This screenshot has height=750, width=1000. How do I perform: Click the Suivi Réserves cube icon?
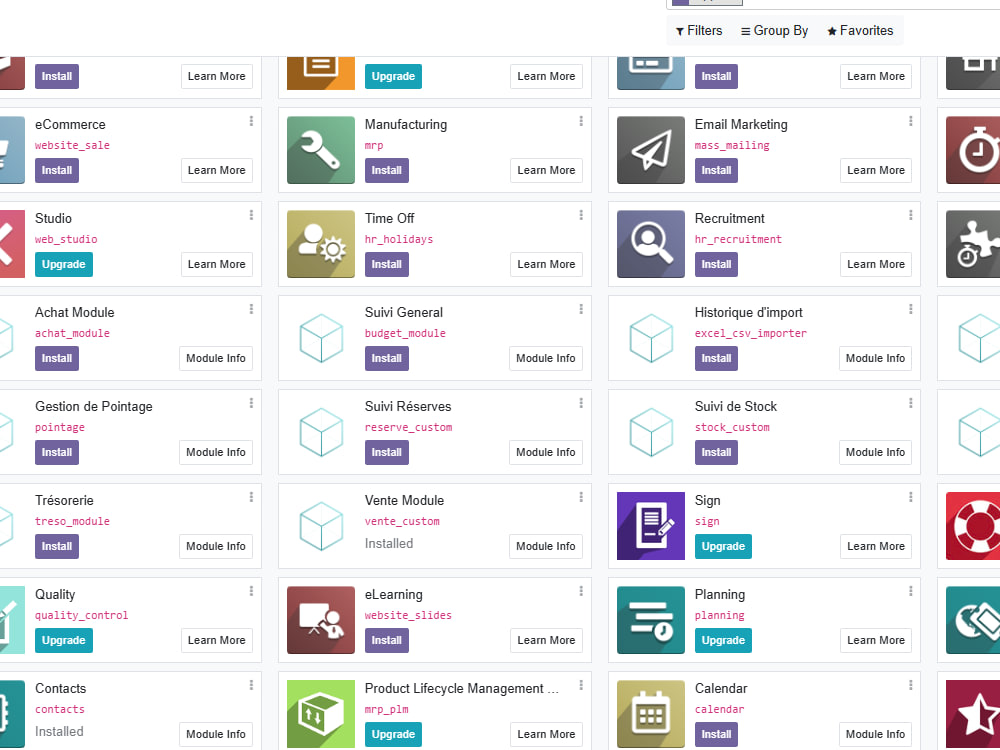pyautogui.click(x=321, y=432)
